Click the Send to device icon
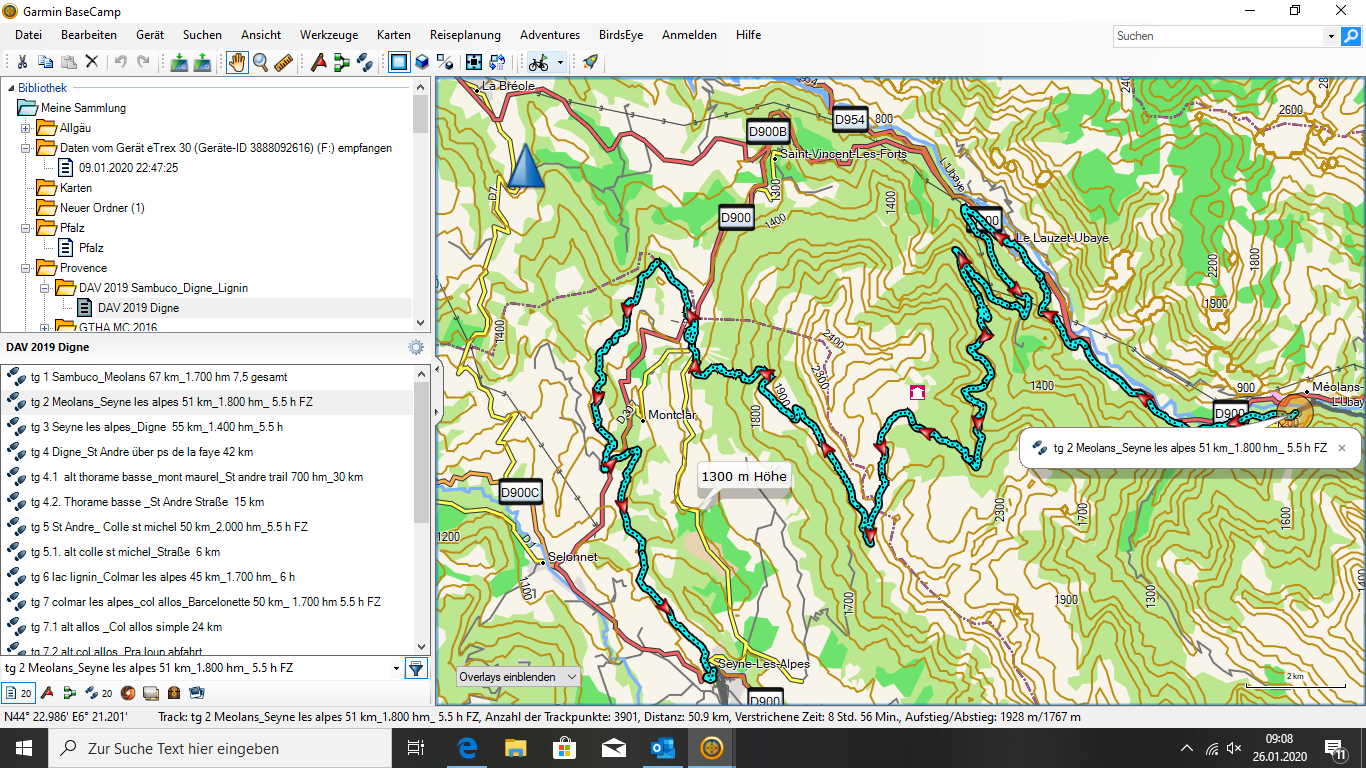 click(179, 62)
